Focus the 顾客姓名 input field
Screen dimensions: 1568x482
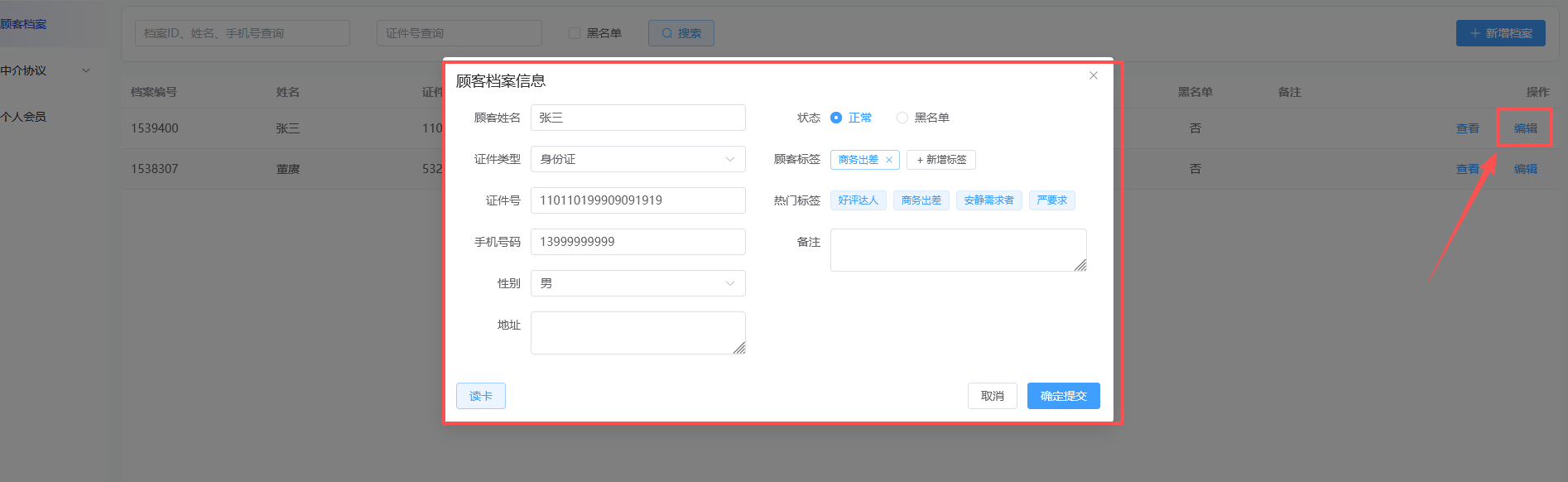tap(638, 118)
